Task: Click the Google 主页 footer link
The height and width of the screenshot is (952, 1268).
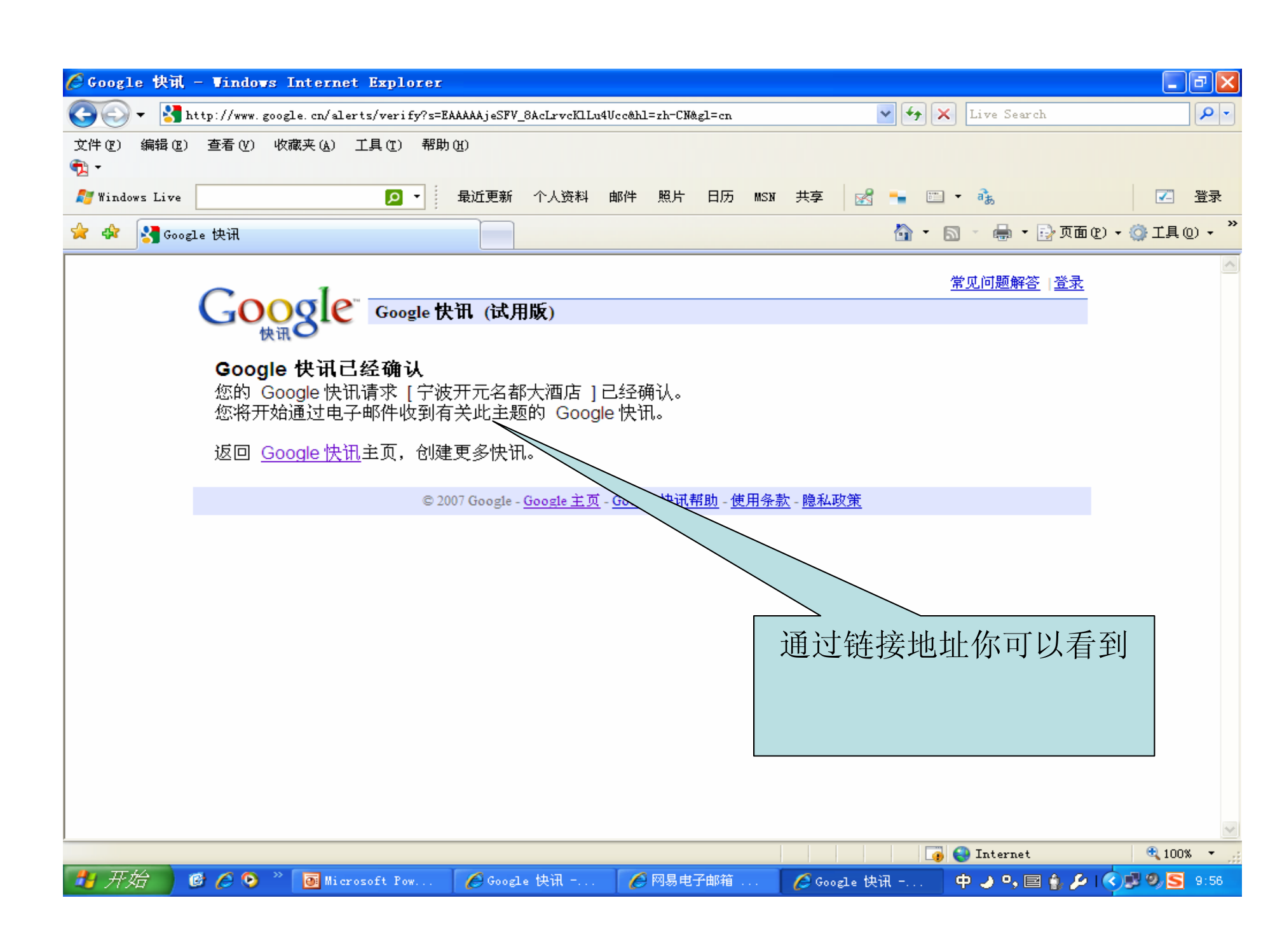Action: tap(561, 501)
